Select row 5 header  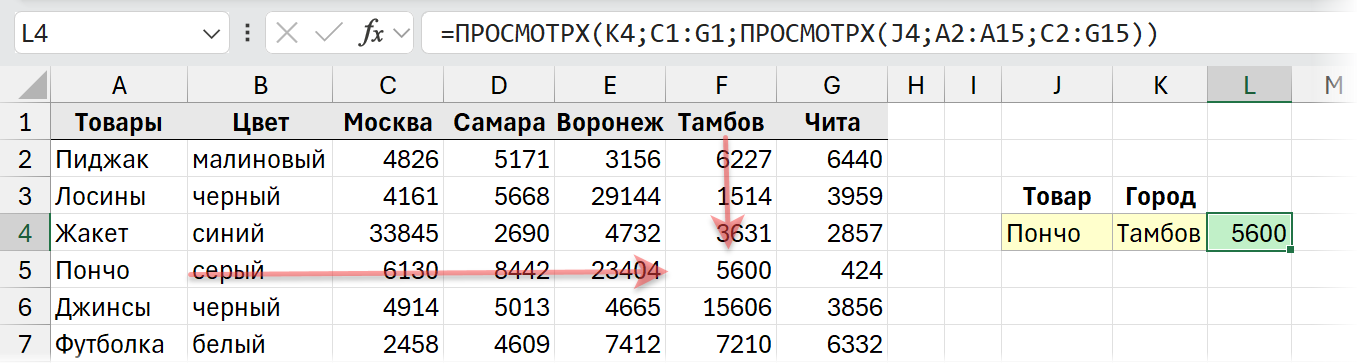click(x=25, y=271)
